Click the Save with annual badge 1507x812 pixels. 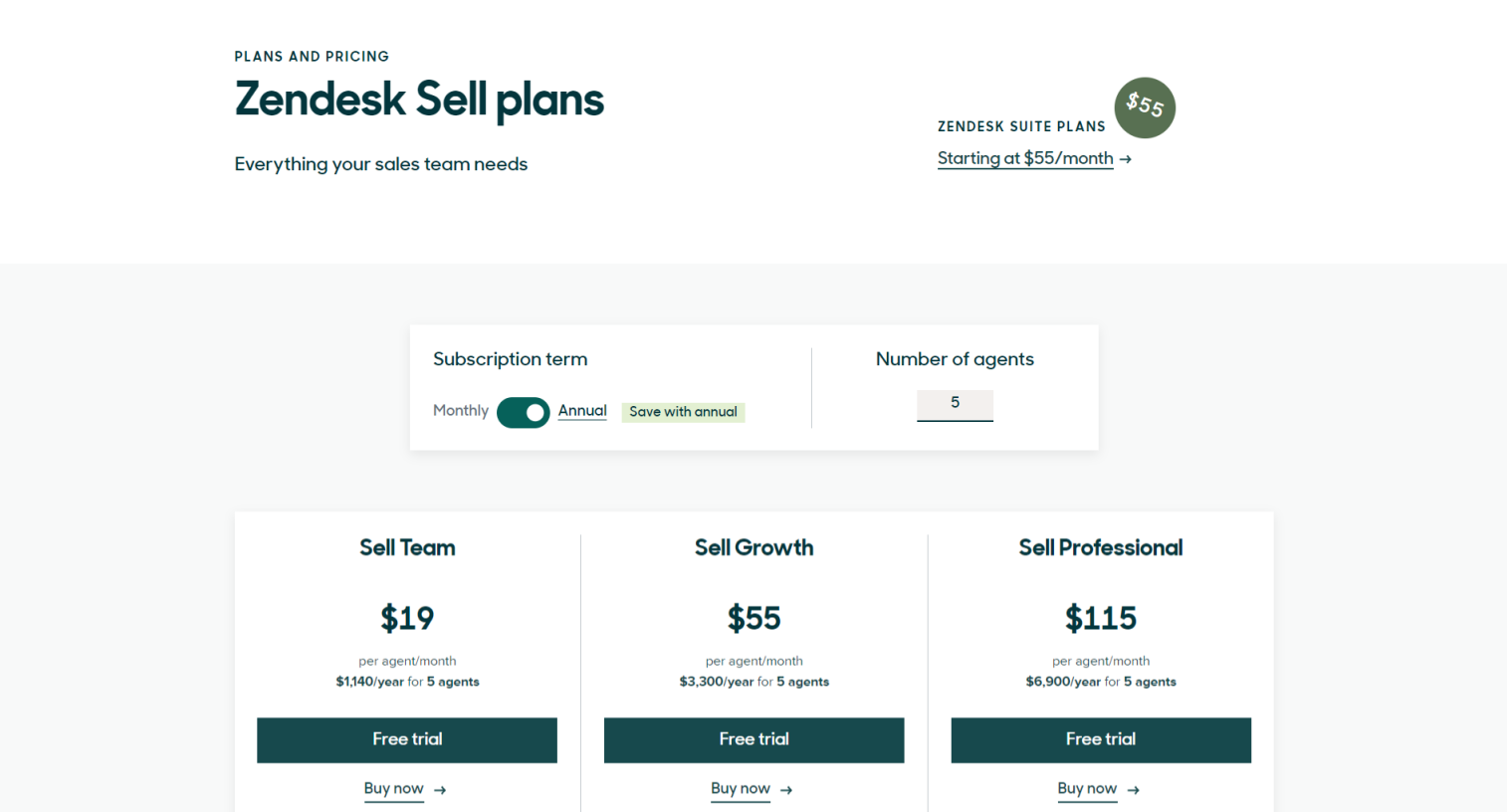[x=683, y=412]
